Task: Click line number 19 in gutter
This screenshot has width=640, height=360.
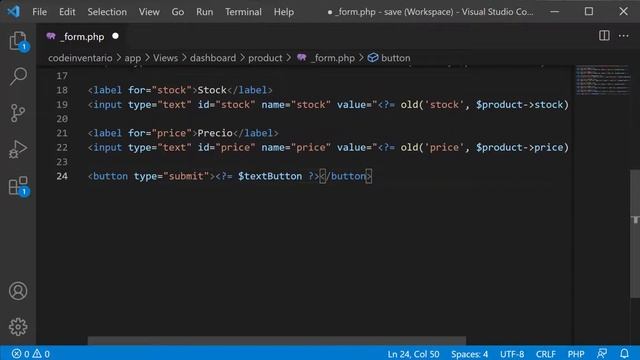Action: coord(62,104)
